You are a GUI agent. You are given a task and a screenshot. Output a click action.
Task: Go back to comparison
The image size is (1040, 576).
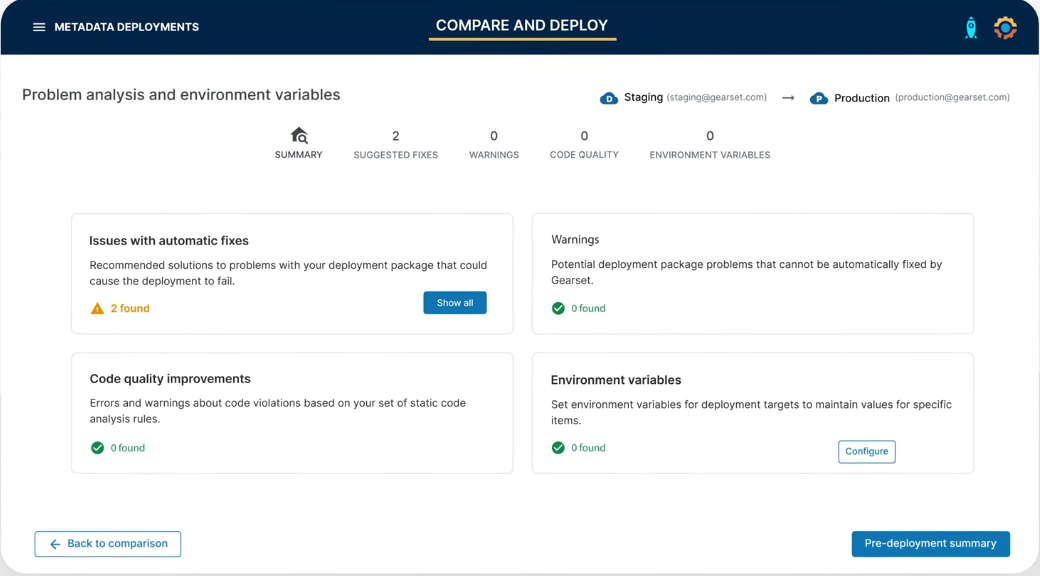(108, 544)
